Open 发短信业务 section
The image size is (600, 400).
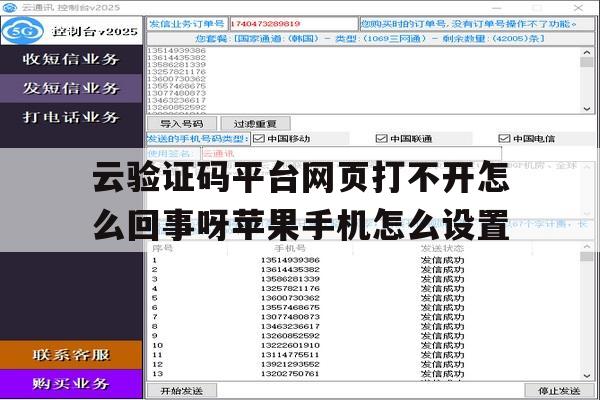pos(71,88)
